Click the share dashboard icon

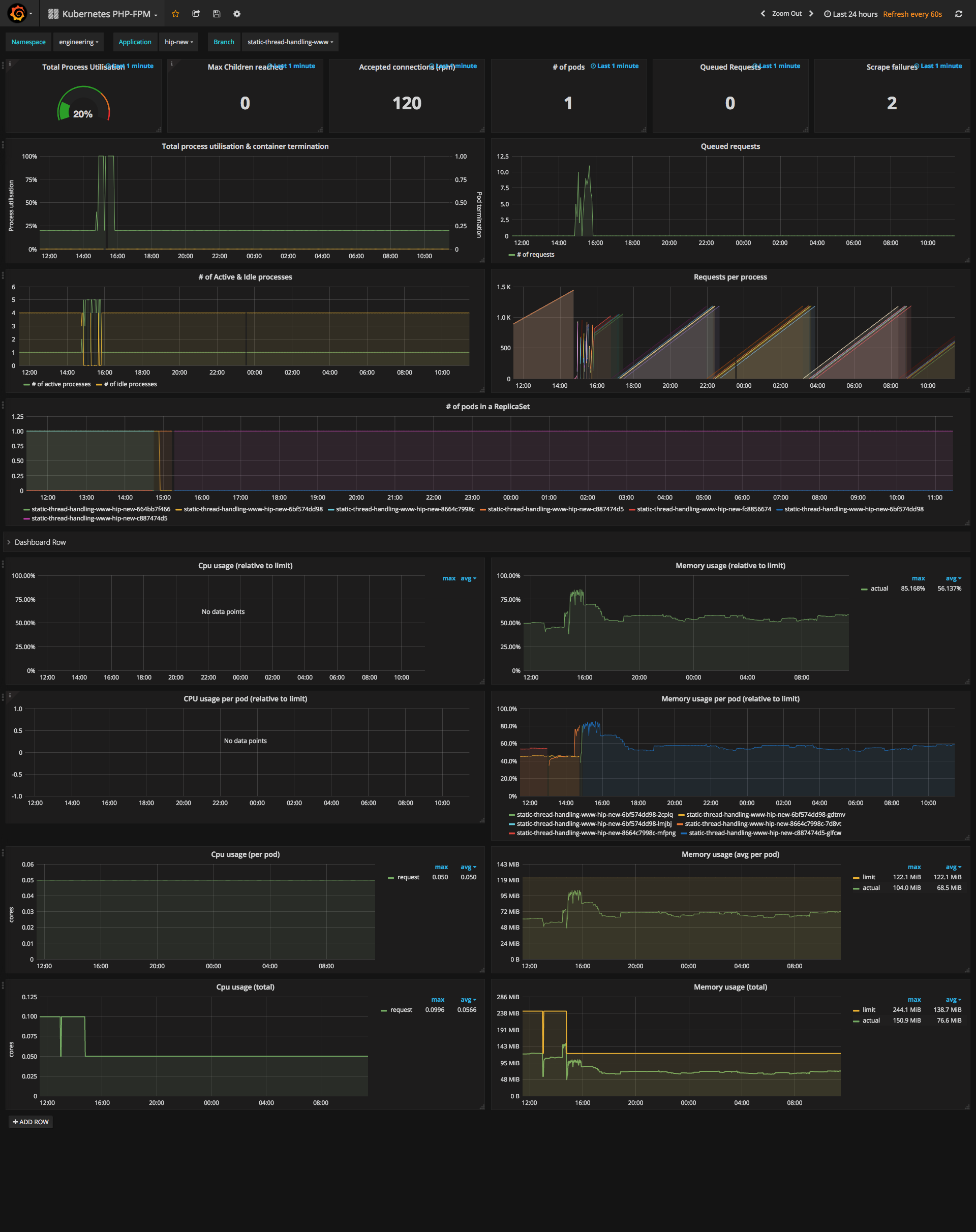[196, 14]
